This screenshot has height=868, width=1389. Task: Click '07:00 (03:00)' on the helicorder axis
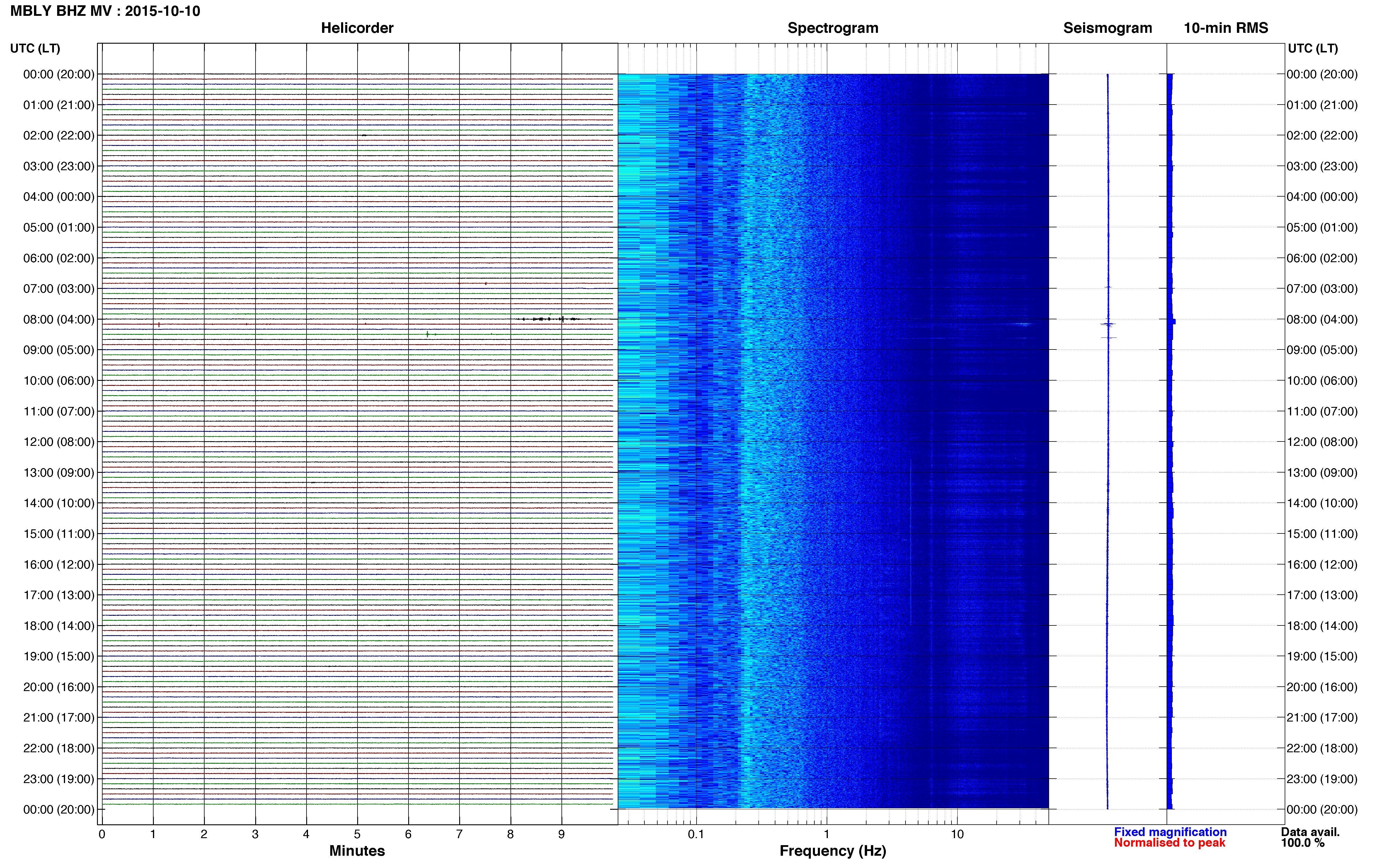pyautogui.click(x=59, y=289)
